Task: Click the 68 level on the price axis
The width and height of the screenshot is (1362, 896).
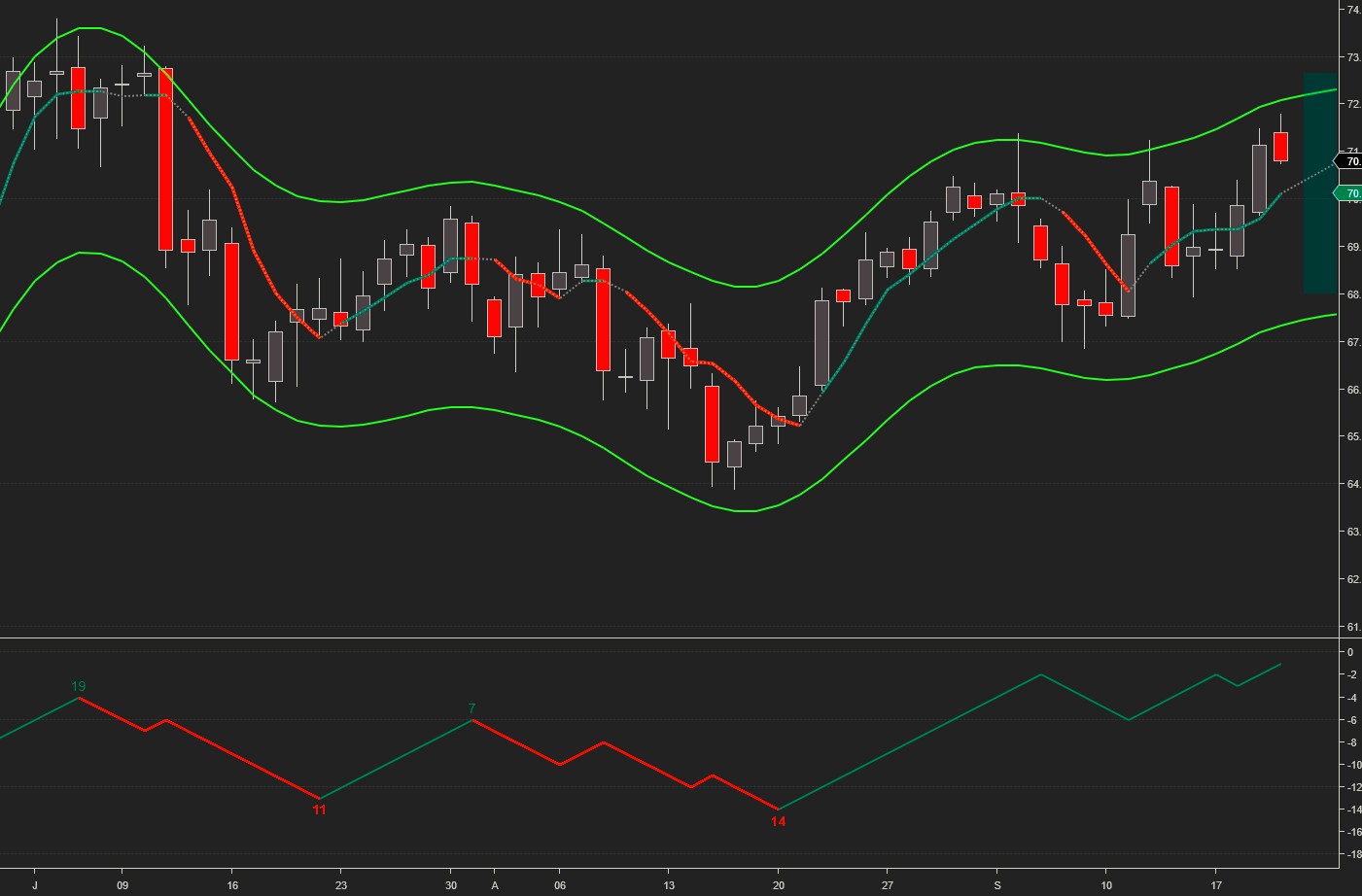Action: coord(1354,294)
